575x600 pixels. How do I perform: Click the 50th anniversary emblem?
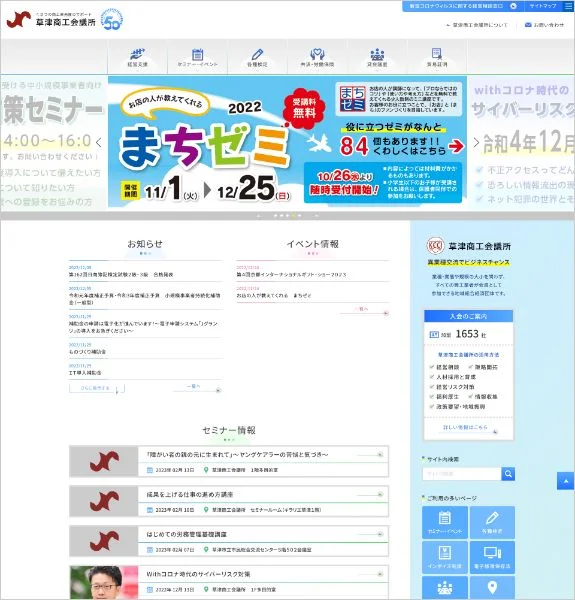point(112,19)
